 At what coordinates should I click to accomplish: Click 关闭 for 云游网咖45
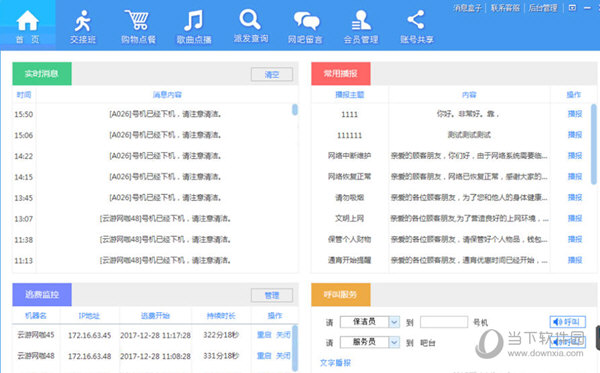[x=283, y=335]
